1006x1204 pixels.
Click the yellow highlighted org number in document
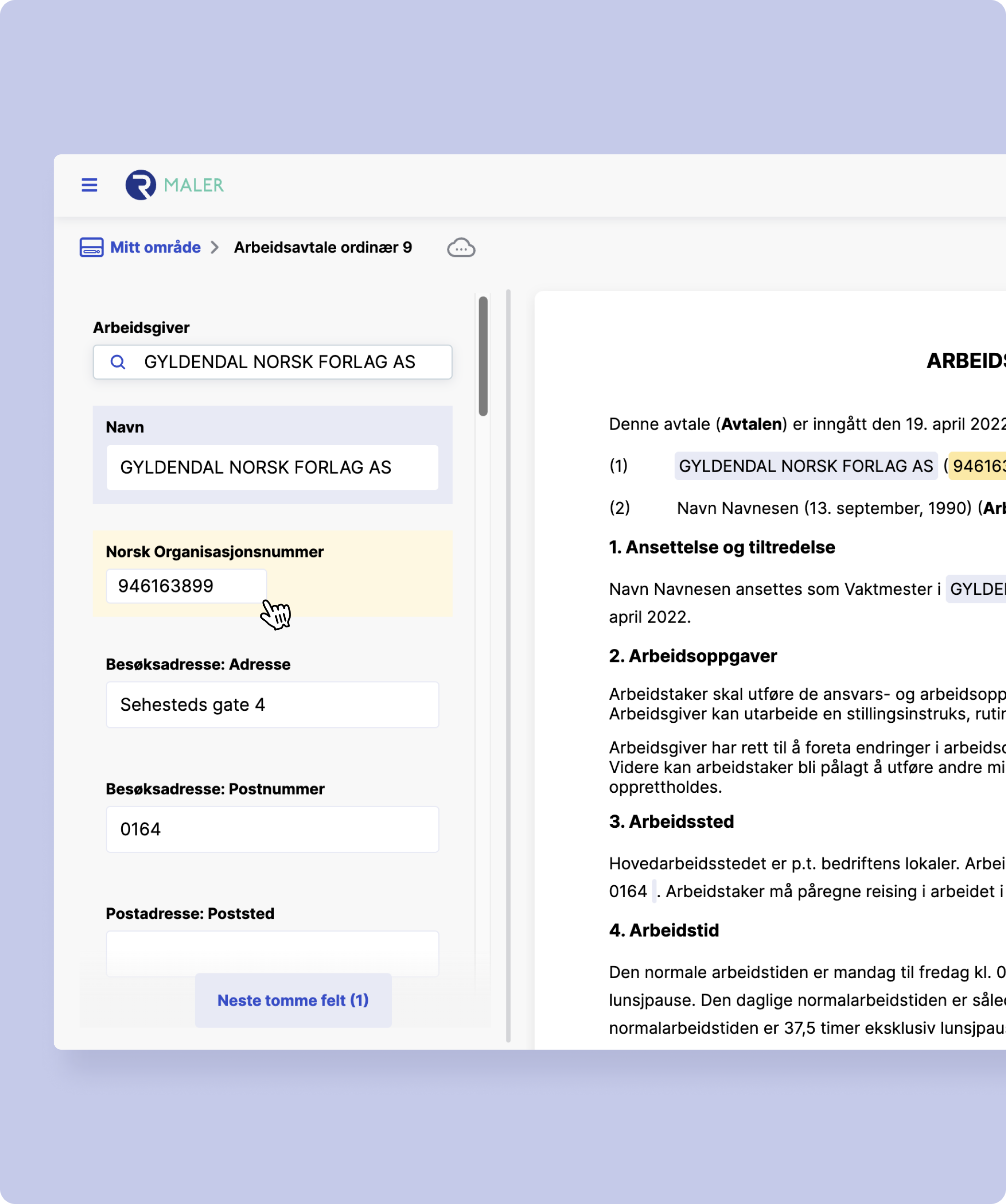click(x=978, y=466)
